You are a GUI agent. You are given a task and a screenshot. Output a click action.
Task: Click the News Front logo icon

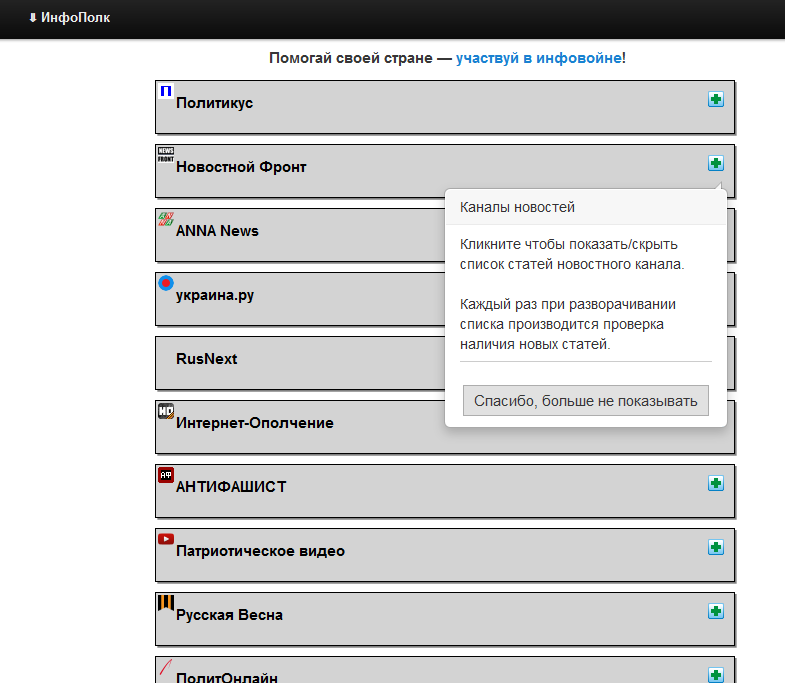[x=166, y=155]
